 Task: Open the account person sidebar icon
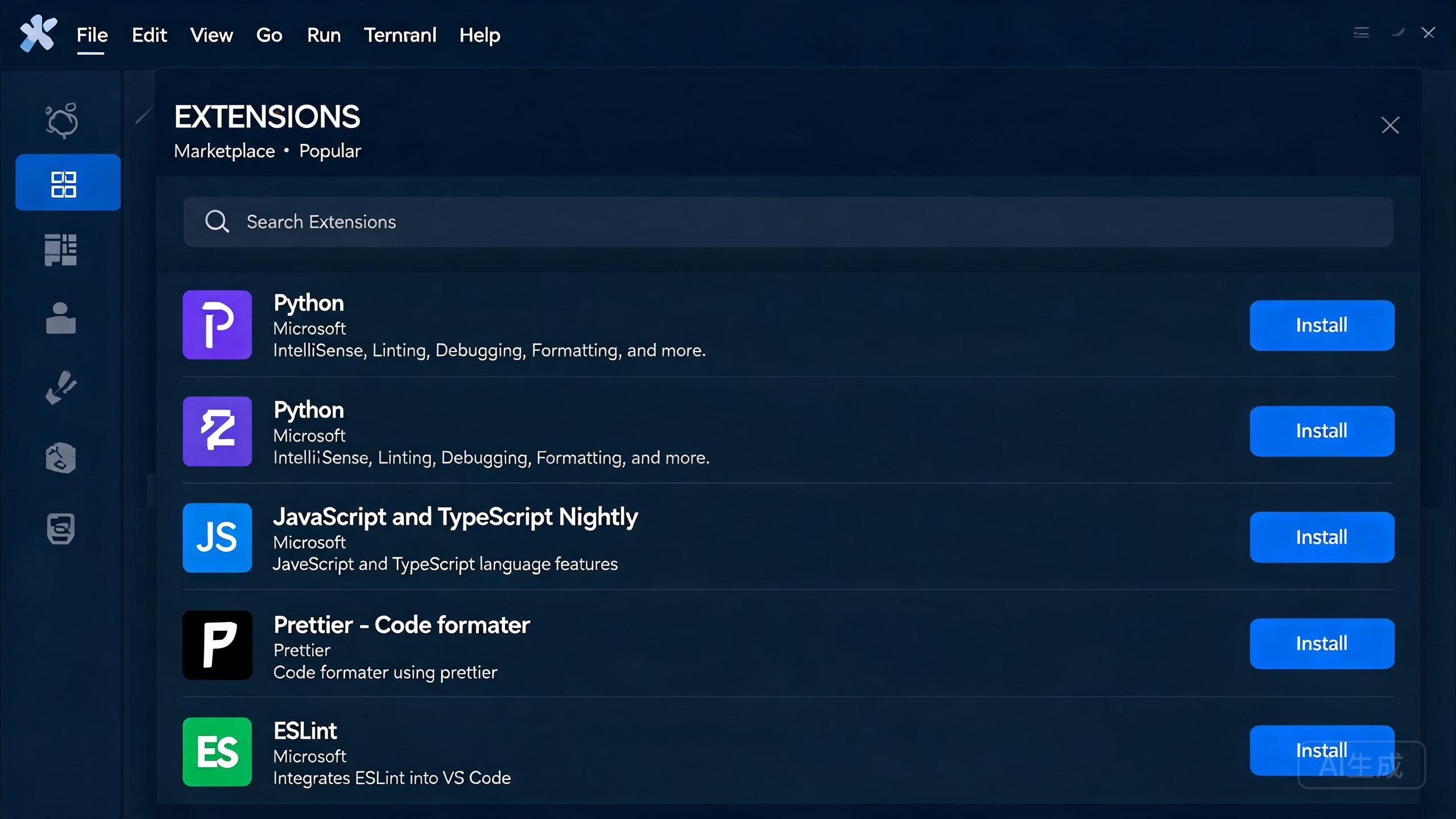pos(60,318)
